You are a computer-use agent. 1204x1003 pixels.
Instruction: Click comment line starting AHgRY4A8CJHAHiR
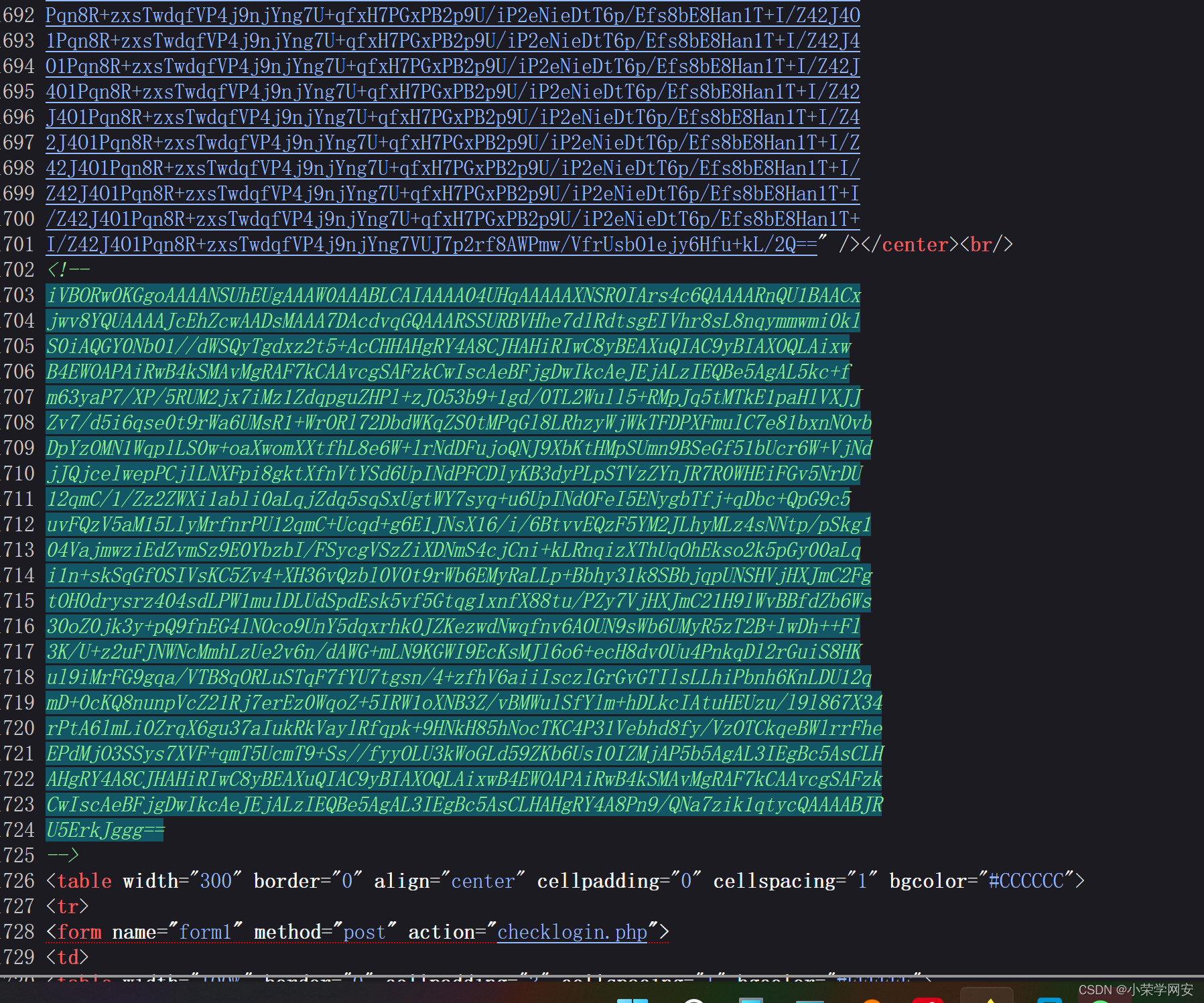coord(464,779)
